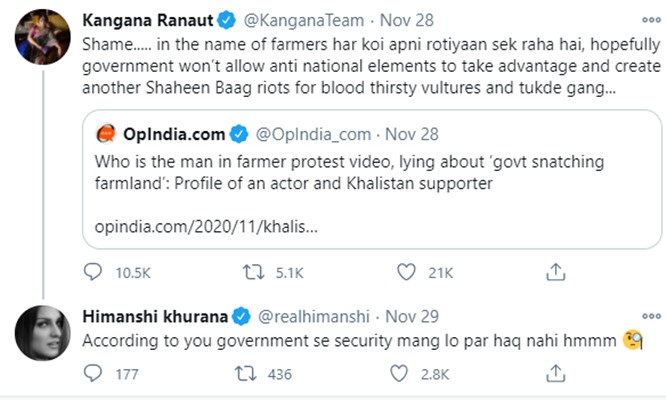The width and height of the screenshot is (666, 400).
Task: Like Kangana Ranaut's tweet
Action: coord(406,271)
